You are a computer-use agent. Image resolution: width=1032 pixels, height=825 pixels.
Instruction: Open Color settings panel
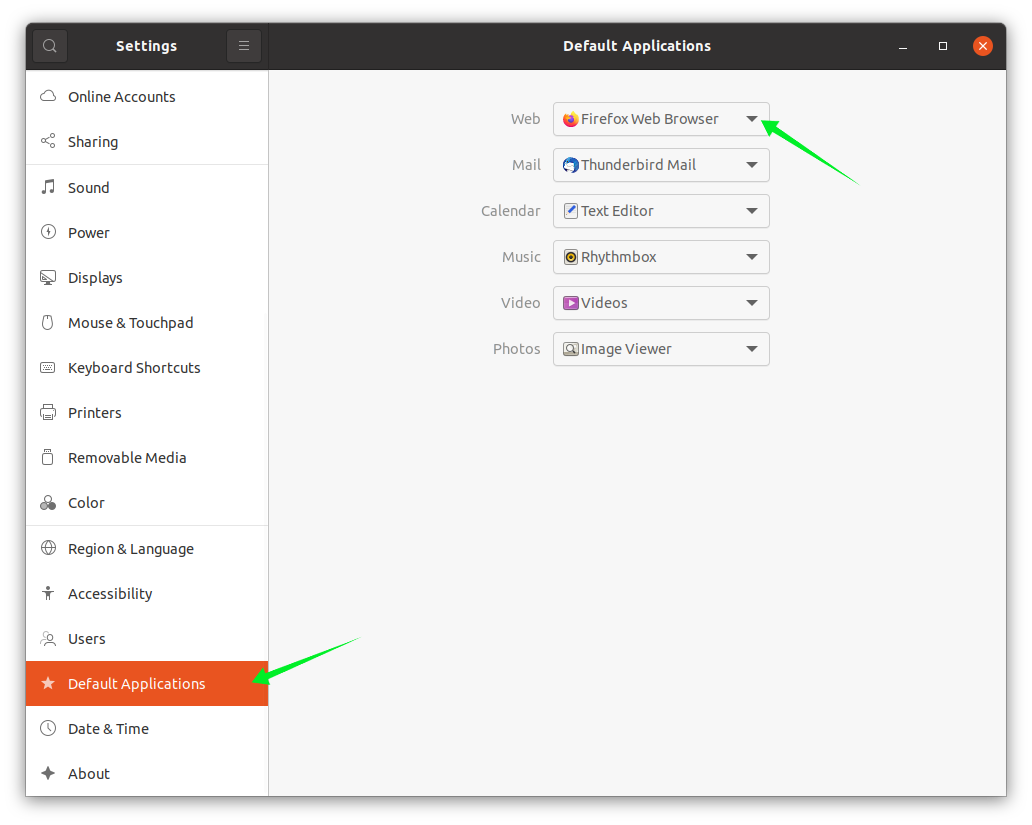point(147,502)
